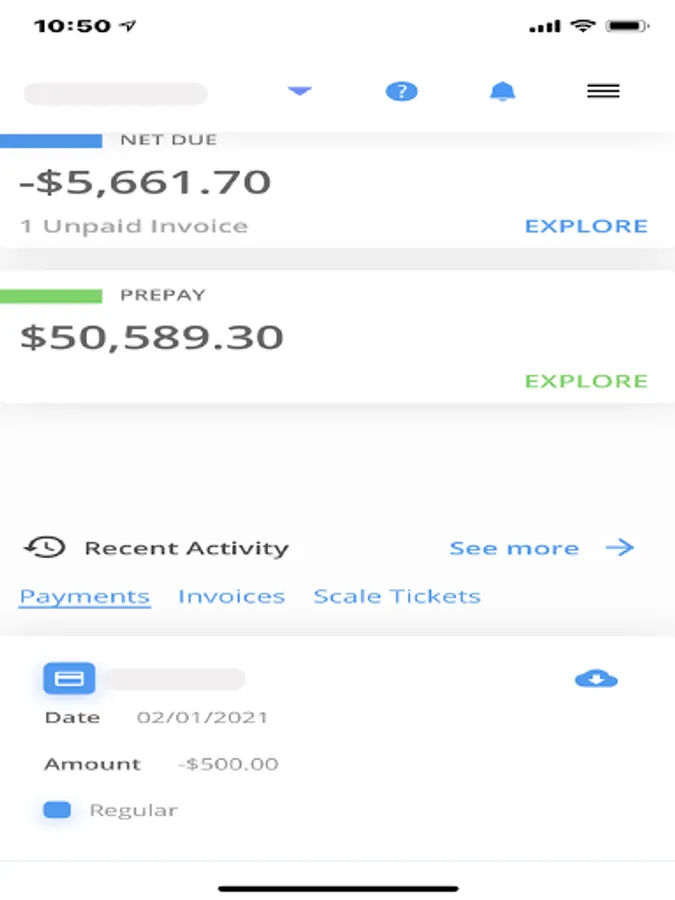This screenshot has width=675, height=900.
Task: Download payment via cloud icon
Action: click(596, 680)
